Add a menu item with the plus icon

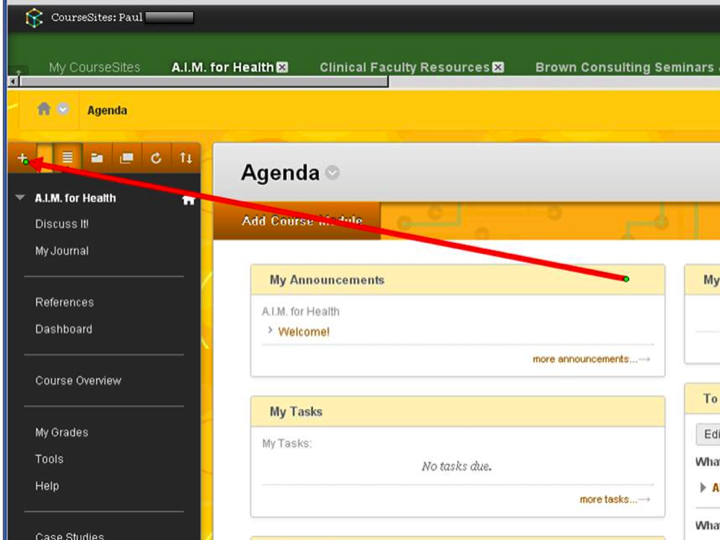click(22, 158)
